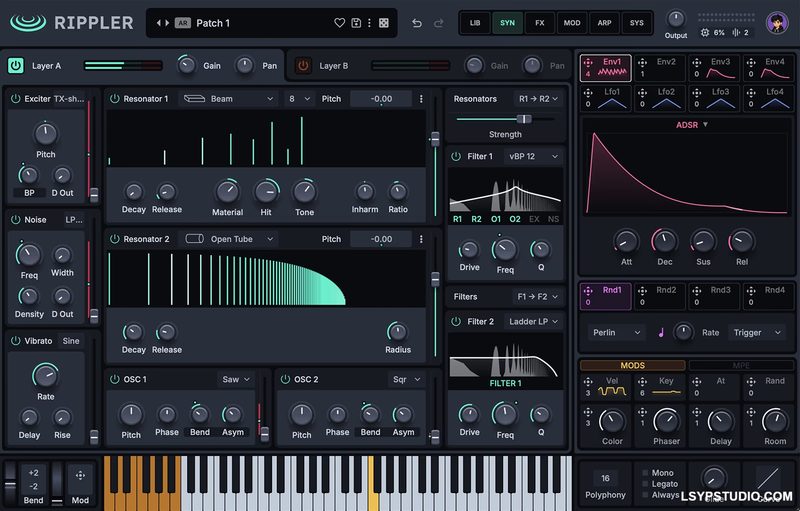
Task: Switch to the LIB tab
Action: 475,23
